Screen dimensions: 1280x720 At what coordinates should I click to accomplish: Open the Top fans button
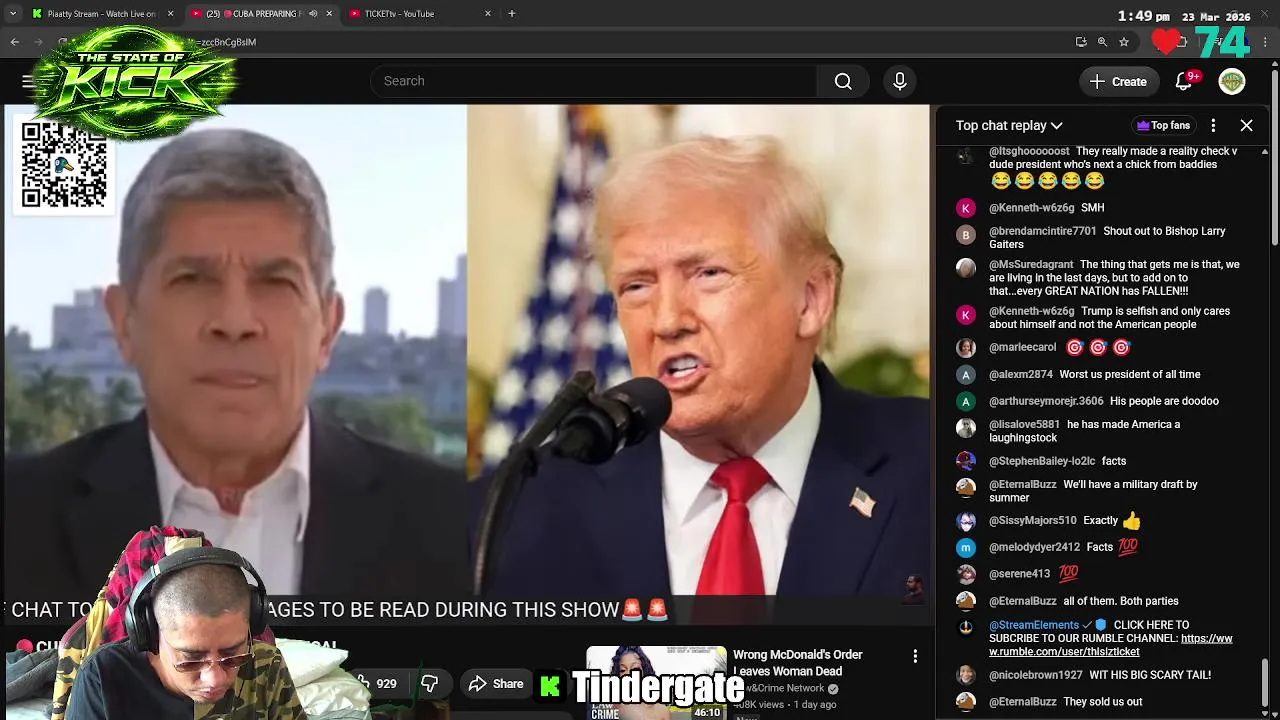pos(1163,125)
